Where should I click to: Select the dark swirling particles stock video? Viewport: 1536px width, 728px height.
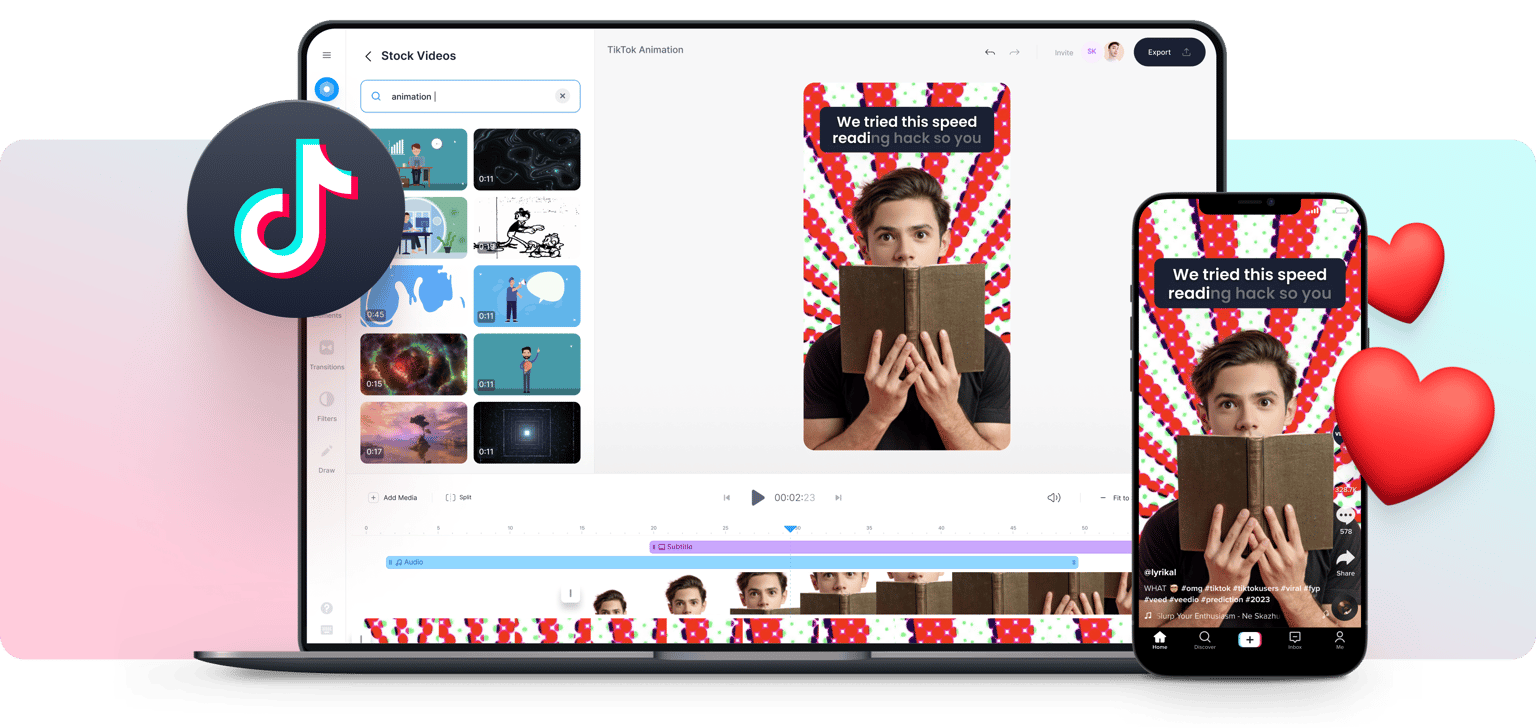click(527, 159)
